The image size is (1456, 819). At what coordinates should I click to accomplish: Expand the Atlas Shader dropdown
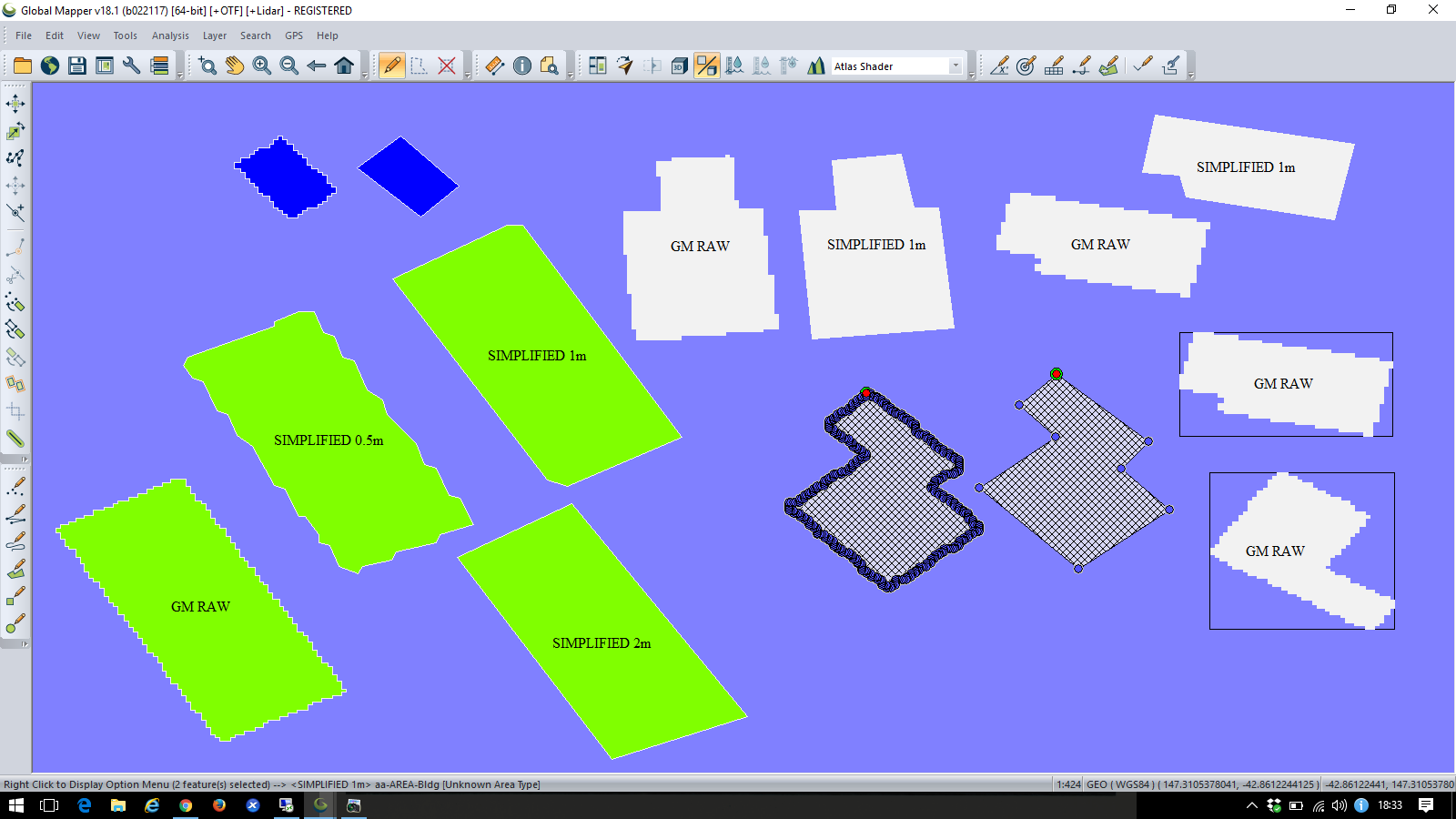click(955, 66)
